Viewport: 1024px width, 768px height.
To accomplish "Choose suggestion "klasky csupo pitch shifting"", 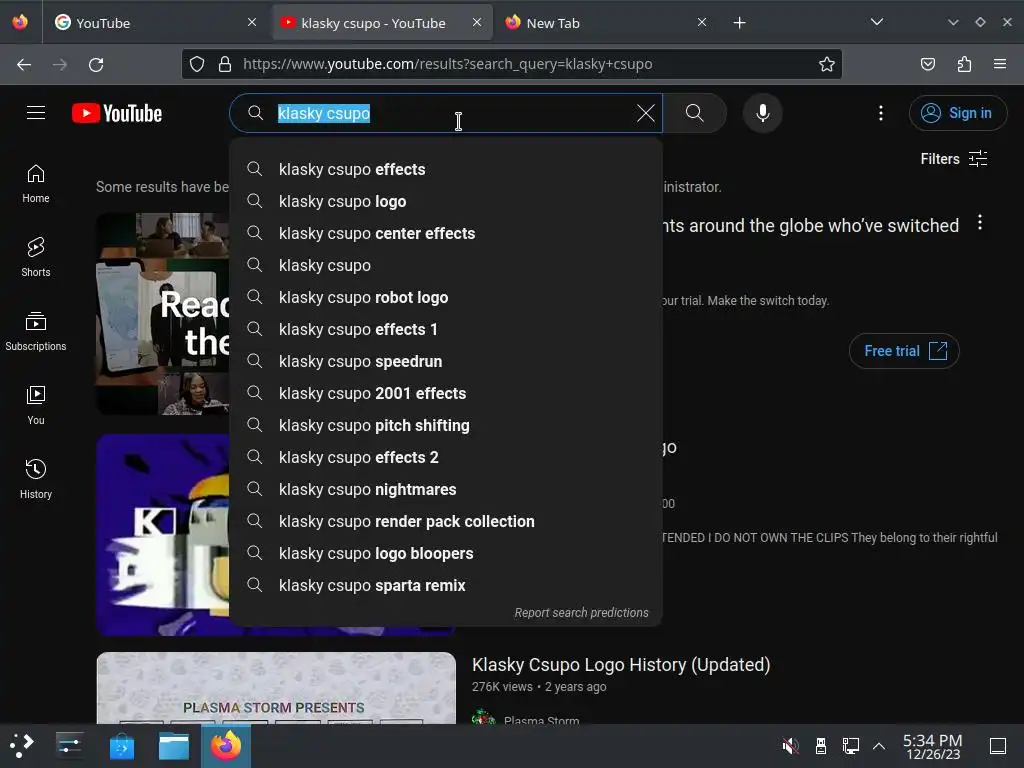I will (x=446, y=425).
